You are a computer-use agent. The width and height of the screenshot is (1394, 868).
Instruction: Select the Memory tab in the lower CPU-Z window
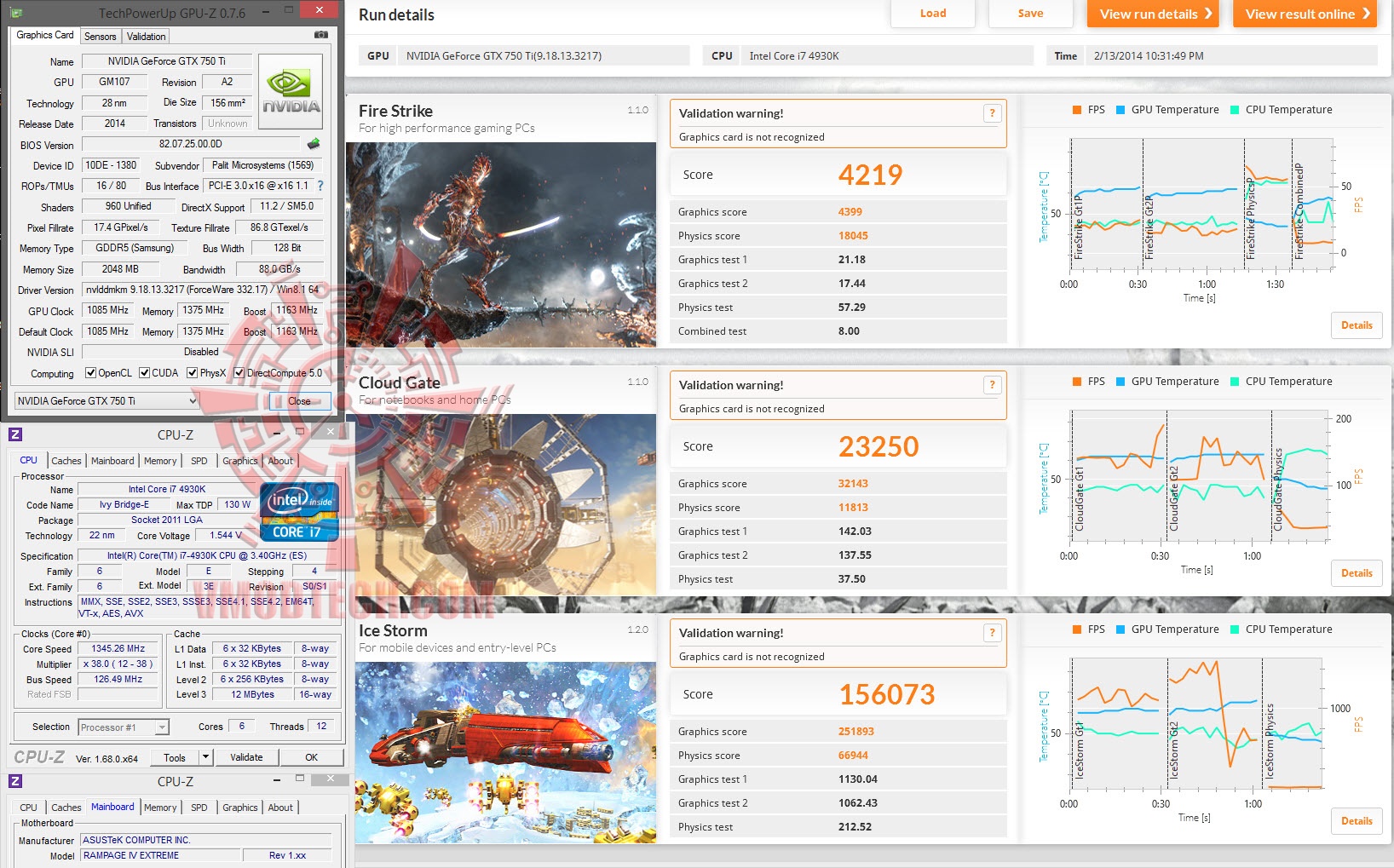coord(160,808)
